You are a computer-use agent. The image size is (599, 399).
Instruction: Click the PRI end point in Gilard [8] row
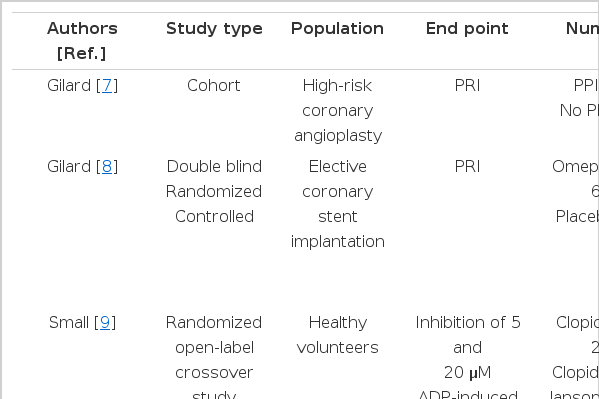(x=467, y=167)
